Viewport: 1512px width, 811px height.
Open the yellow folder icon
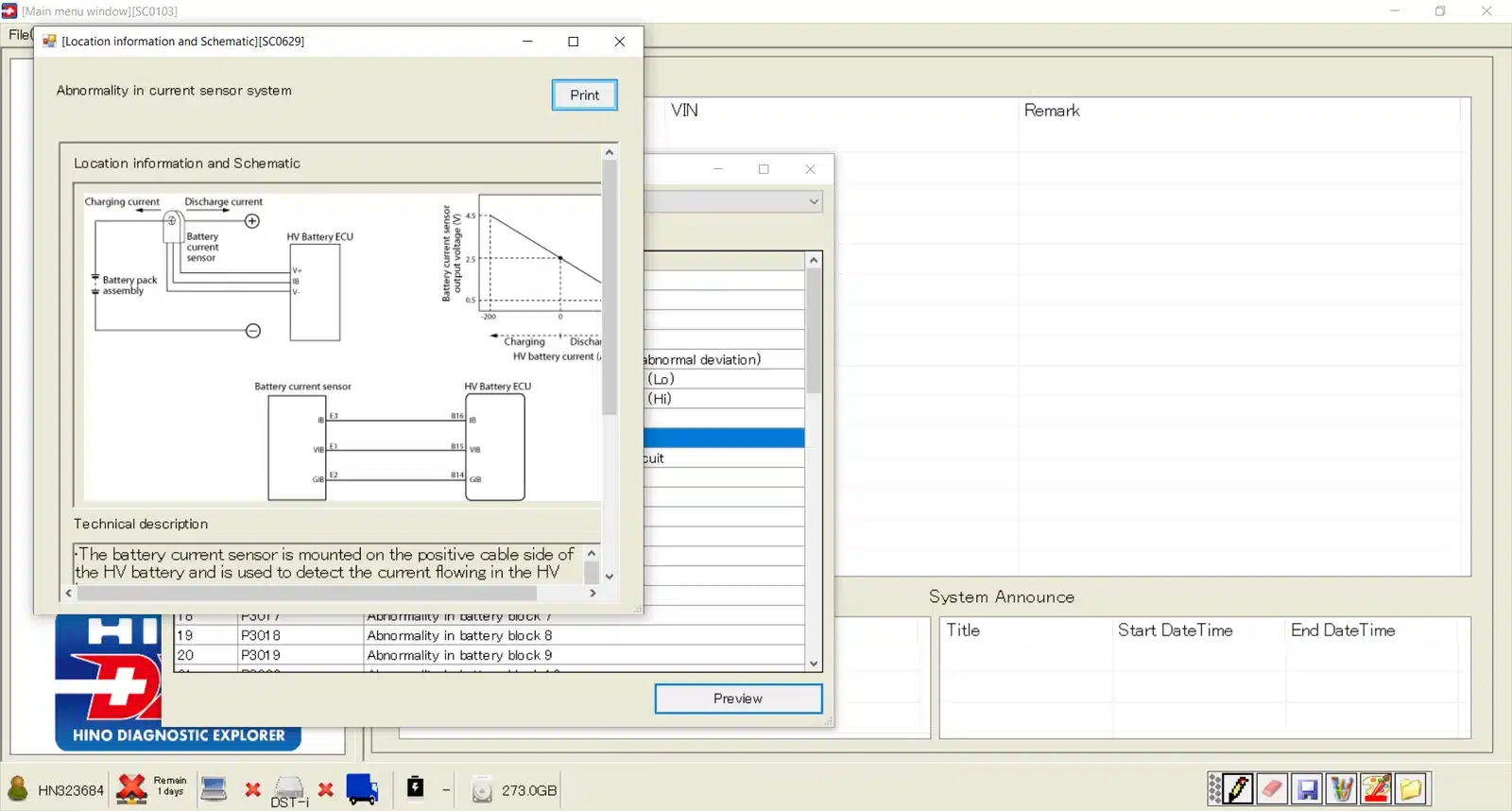point(1411,788)
